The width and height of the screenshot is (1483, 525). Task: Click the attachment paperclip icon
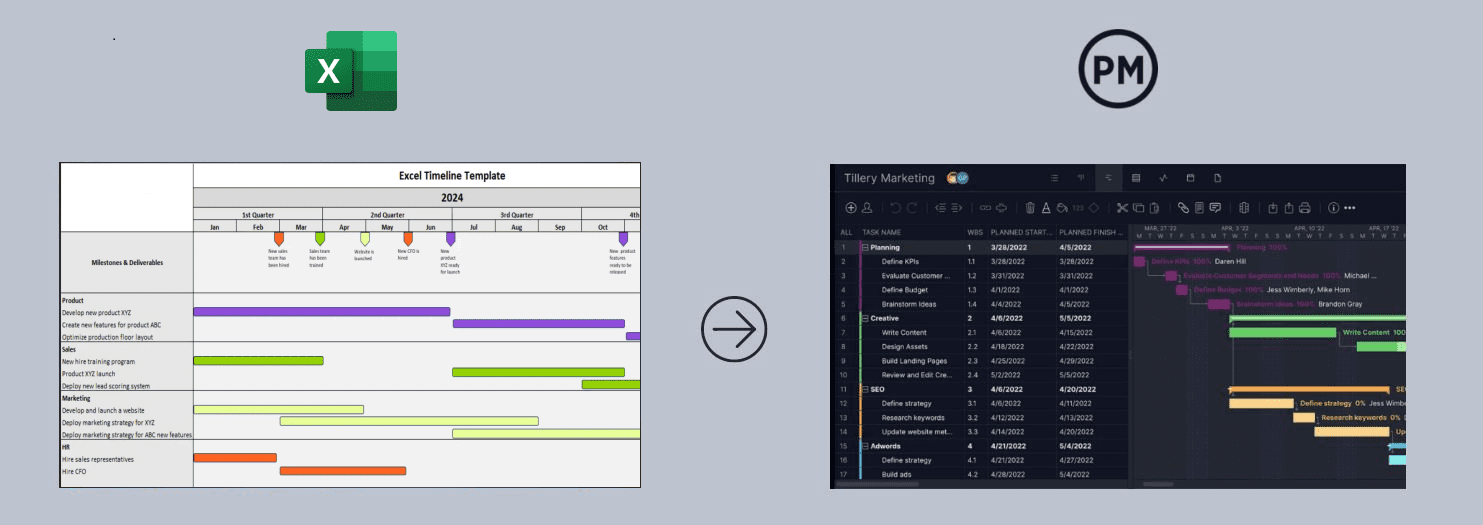(x=1183, y=208)
